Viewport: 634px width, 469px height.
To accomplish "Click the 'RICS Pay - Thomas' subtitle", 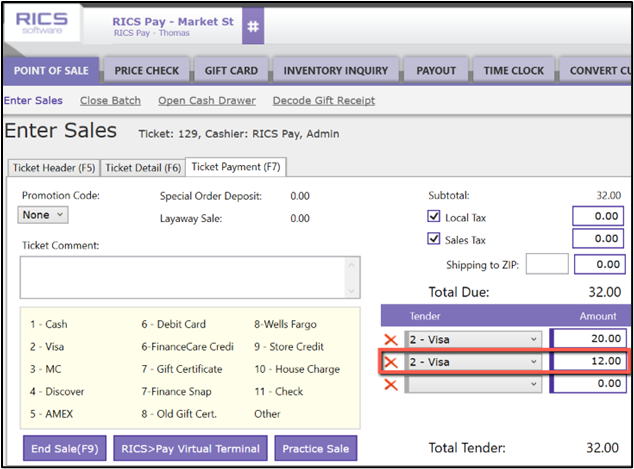I will point(152,33).
